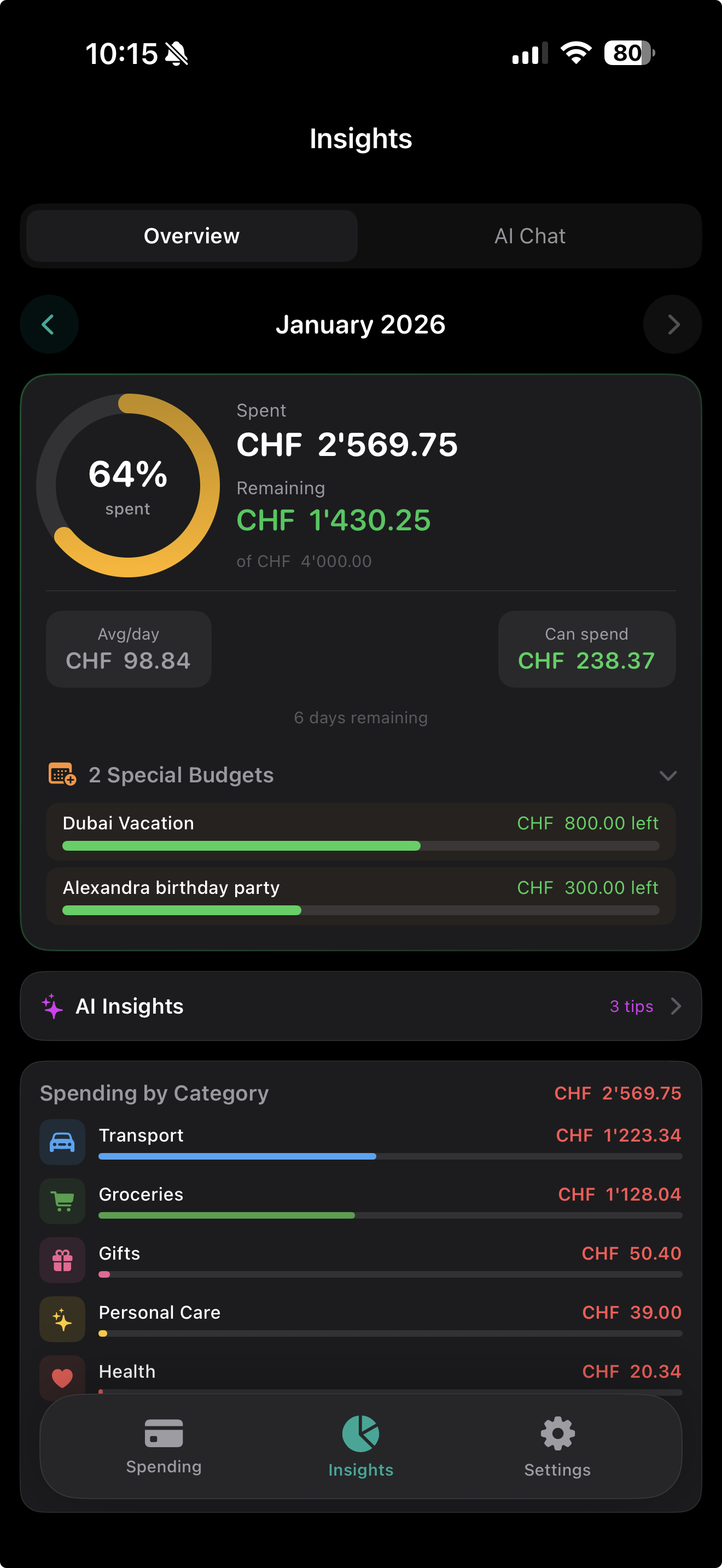Image resolution: width=722 pixels, height=1568 pixels.
Task: Tap the 64% spent progress ring
Action: click(128, 485)
